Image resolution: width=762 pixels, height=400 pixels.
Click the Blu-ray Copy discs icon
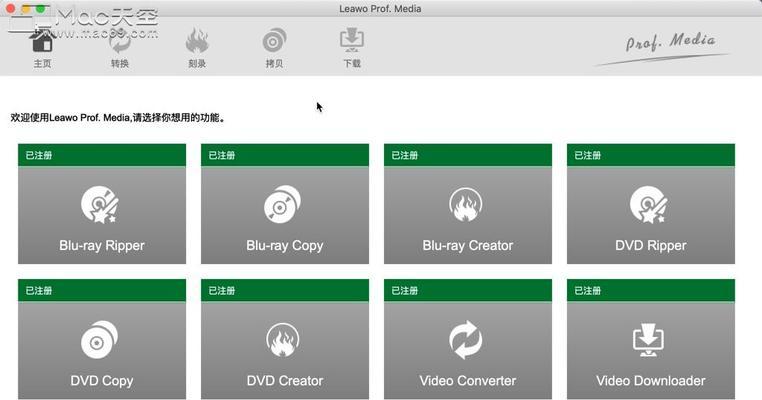pyautogui.click(x=282, y=204)
